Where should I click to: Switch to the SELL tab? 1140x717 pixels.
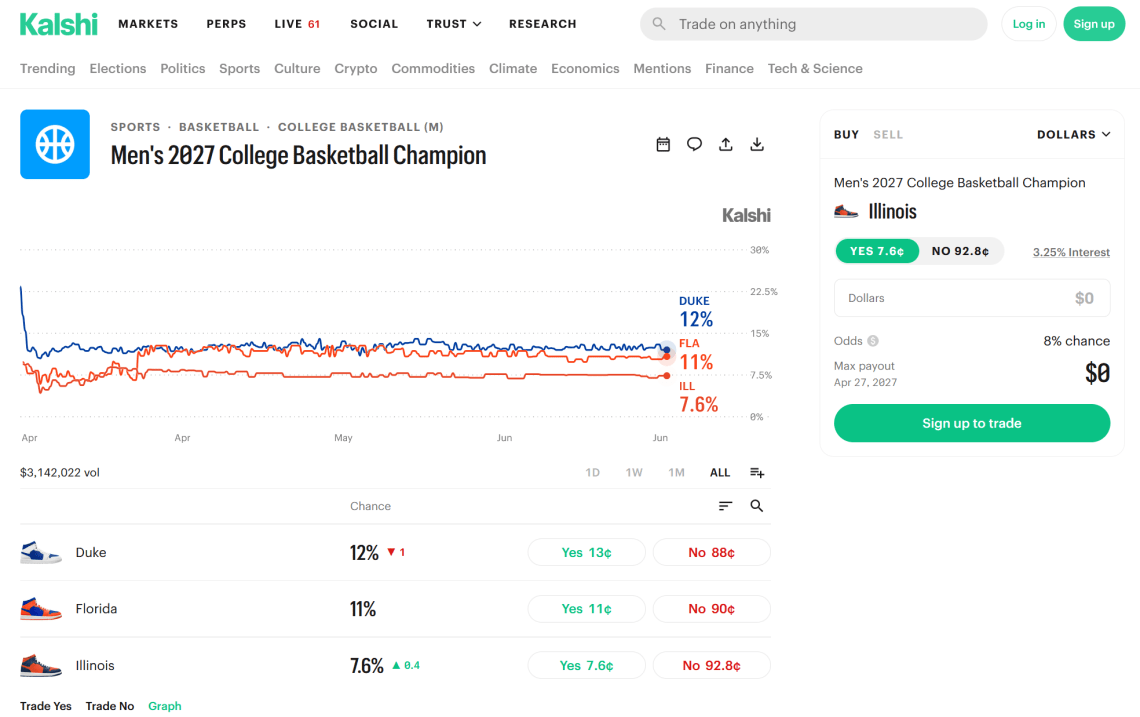tap(888, 135)
